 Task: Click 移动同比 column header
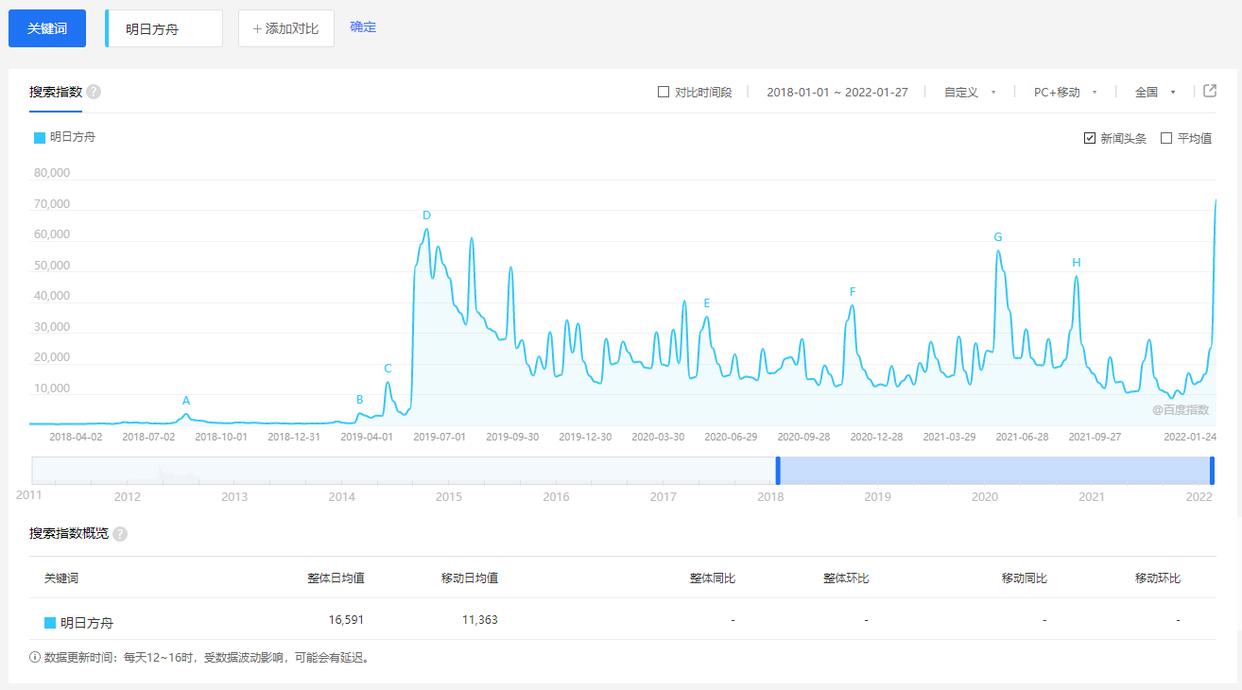coord(1025,578)
